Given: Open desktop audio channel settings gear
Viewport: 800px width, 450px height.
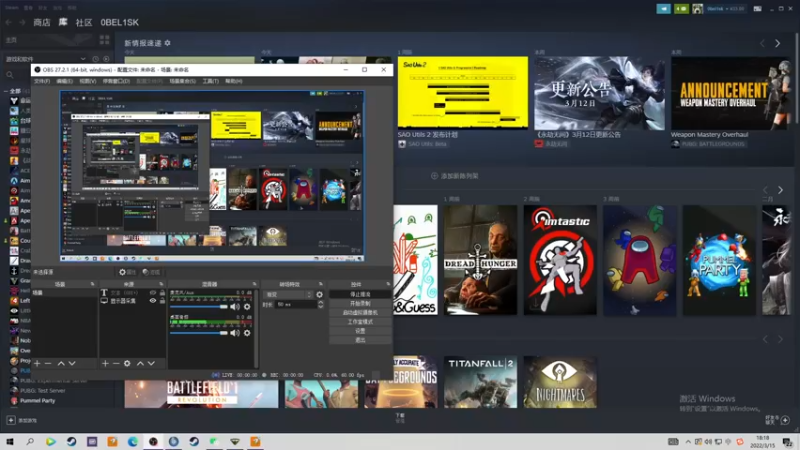Looking at the screenshot, I should pos(247,333).
